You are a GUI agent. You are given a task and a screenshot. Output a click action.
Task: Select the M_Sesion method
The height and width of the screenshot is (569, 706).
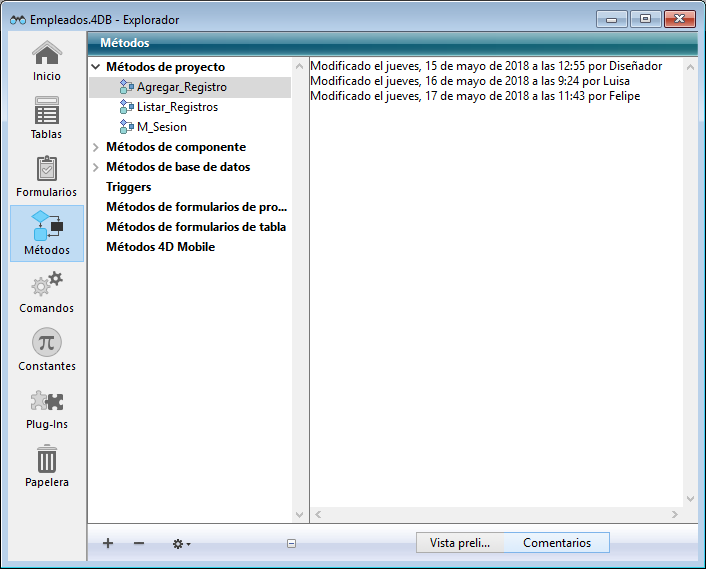point(161,127)
